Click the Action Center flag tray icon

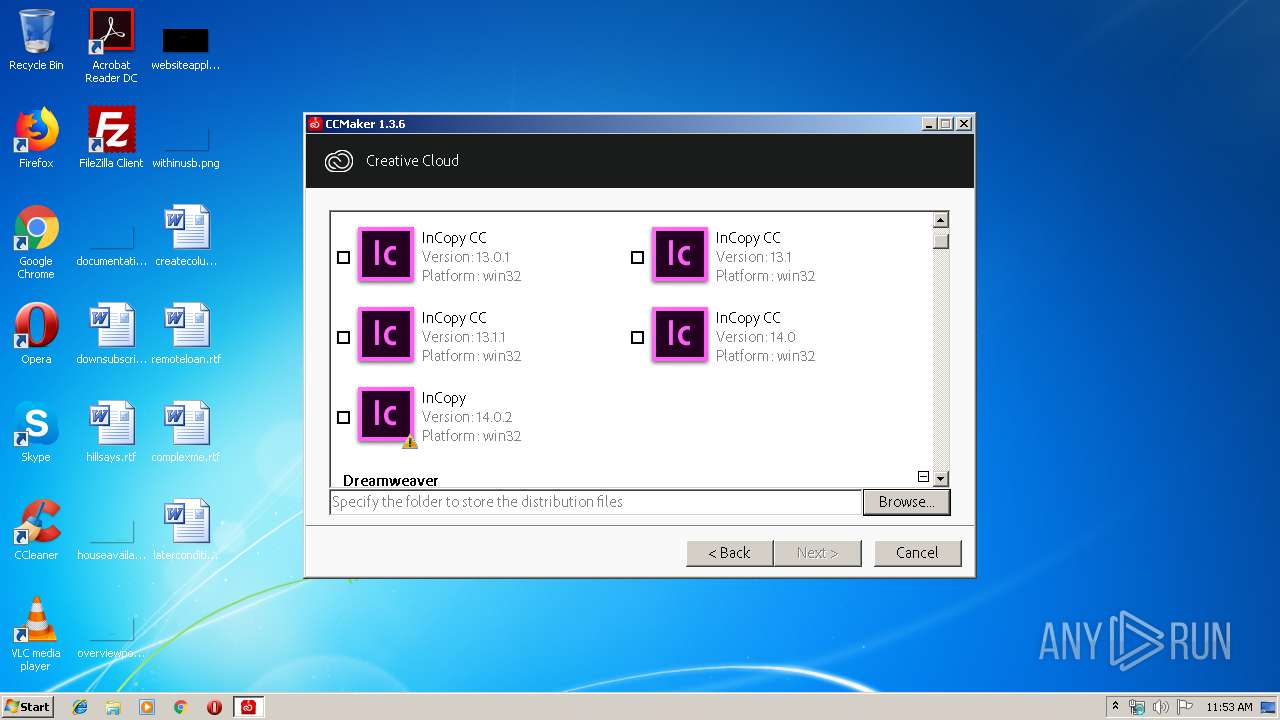coord(1184,707)
